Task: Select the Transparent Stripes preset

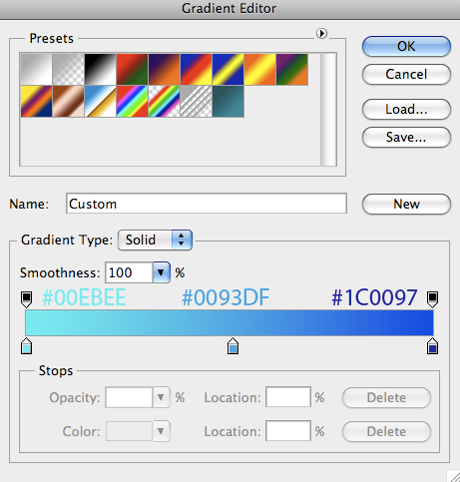Action: coord(196,101)
